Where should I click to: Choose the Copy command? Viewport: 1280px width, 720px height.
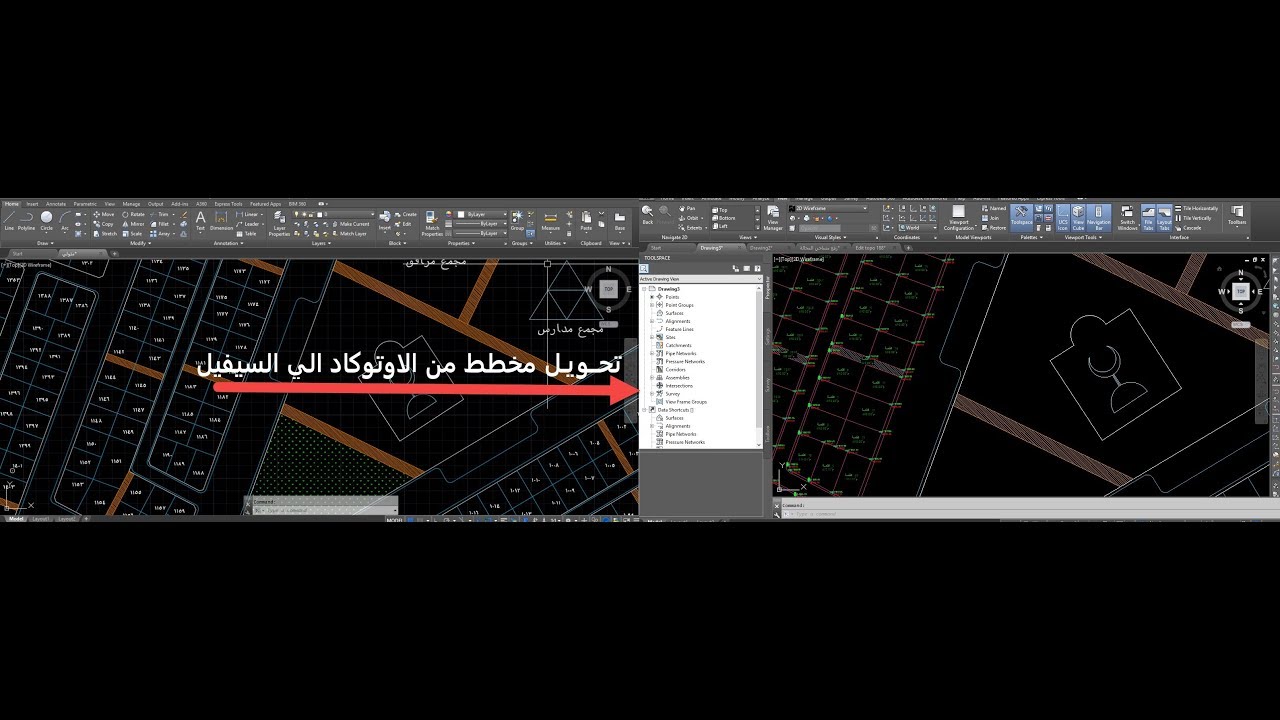click(105, 224)
